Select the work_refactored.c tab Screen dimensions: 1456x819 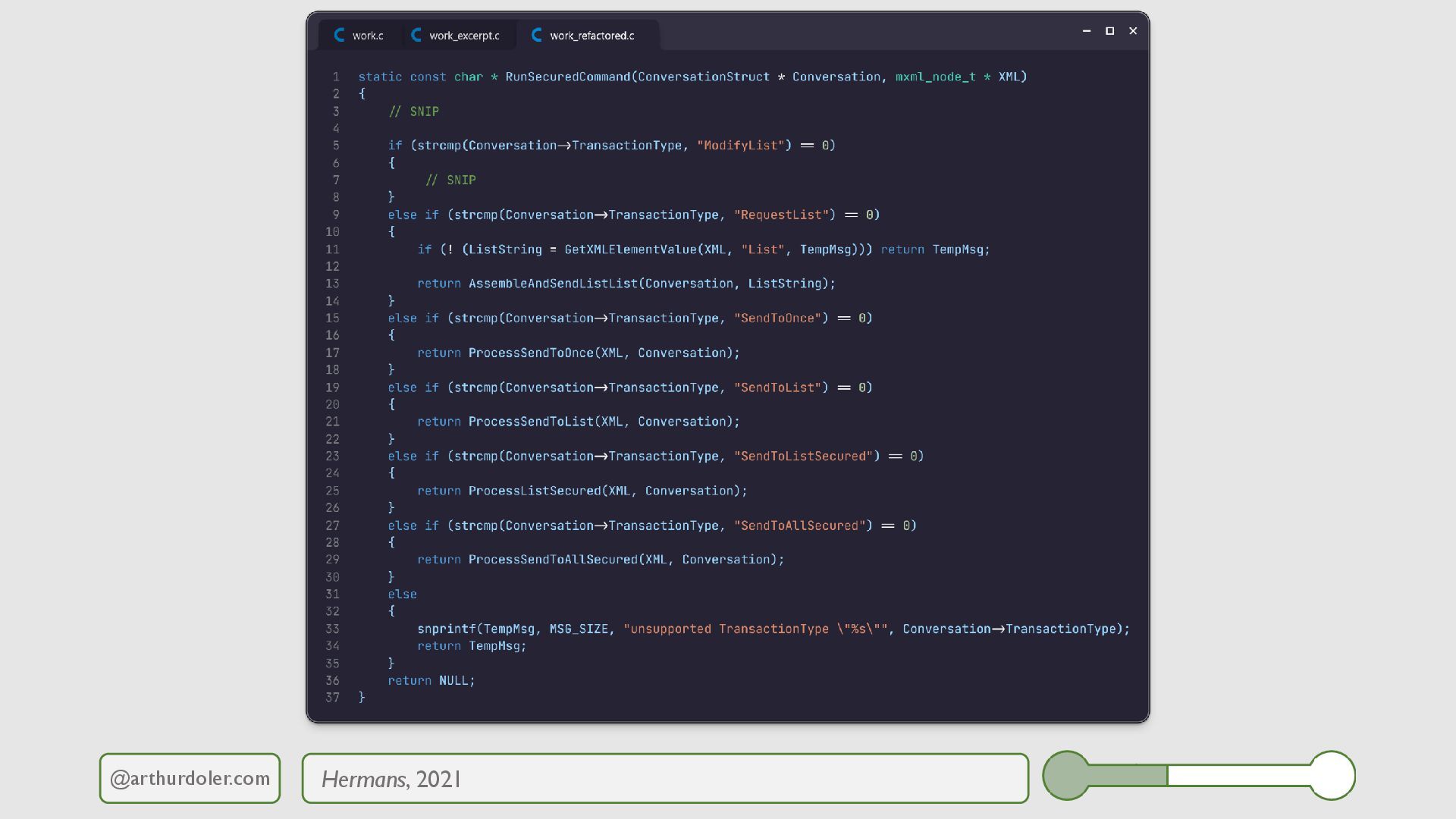pyautogui.click(x=591, y=36)
